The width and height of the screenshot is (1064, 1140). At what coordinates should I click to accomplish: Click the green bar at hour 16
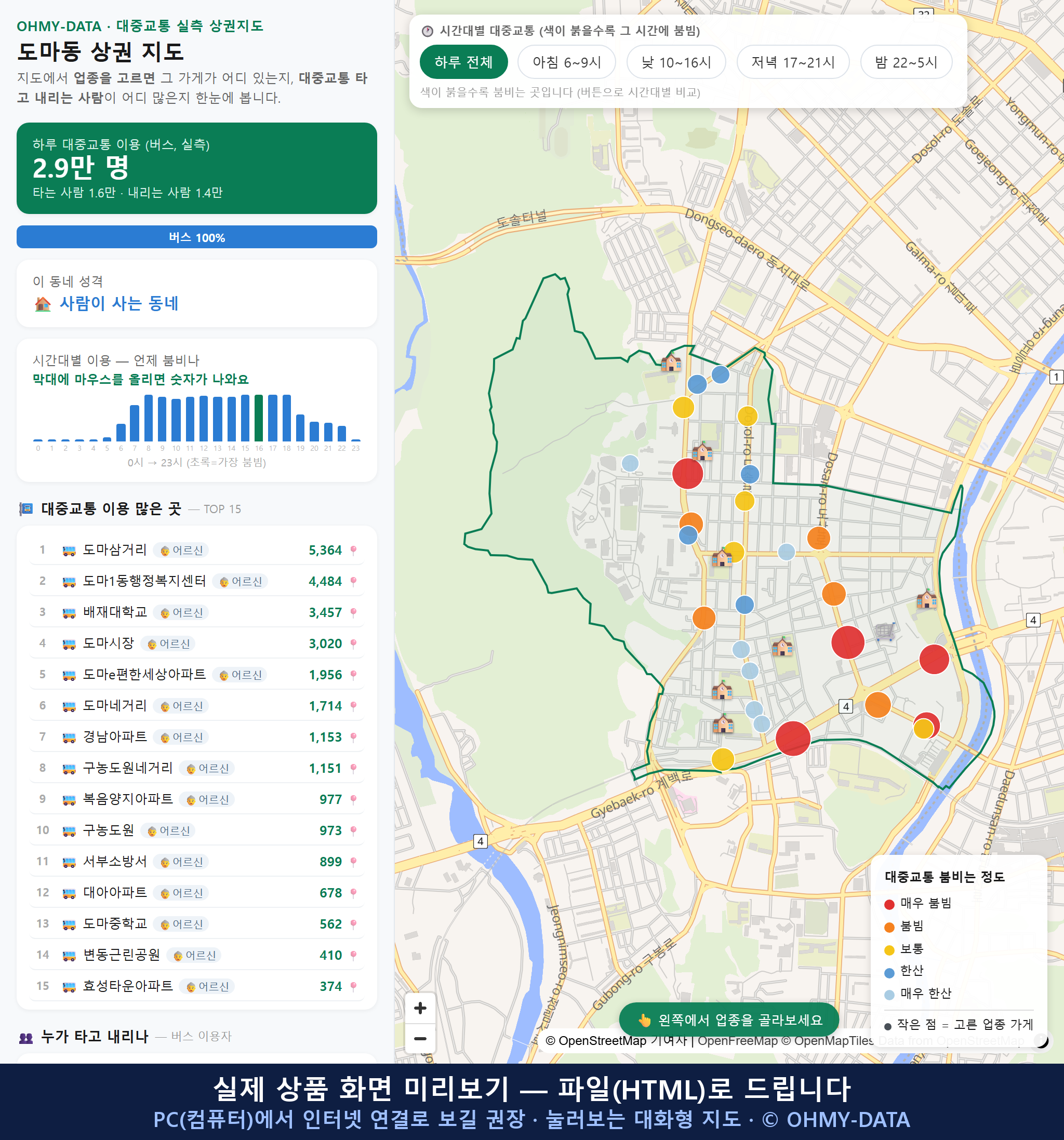tap(259, 418)
